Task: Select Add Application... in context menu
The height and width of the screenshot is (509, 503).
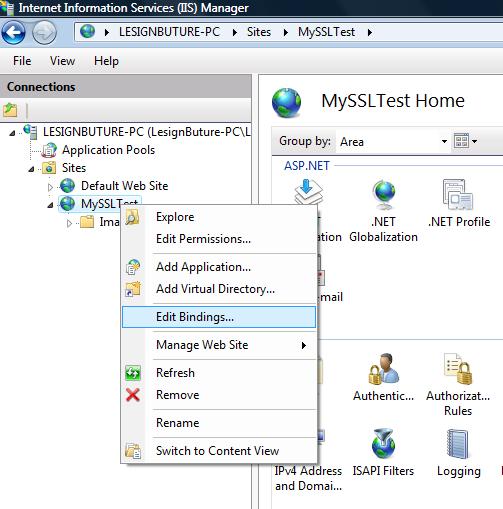Action: tap(219, 267)
